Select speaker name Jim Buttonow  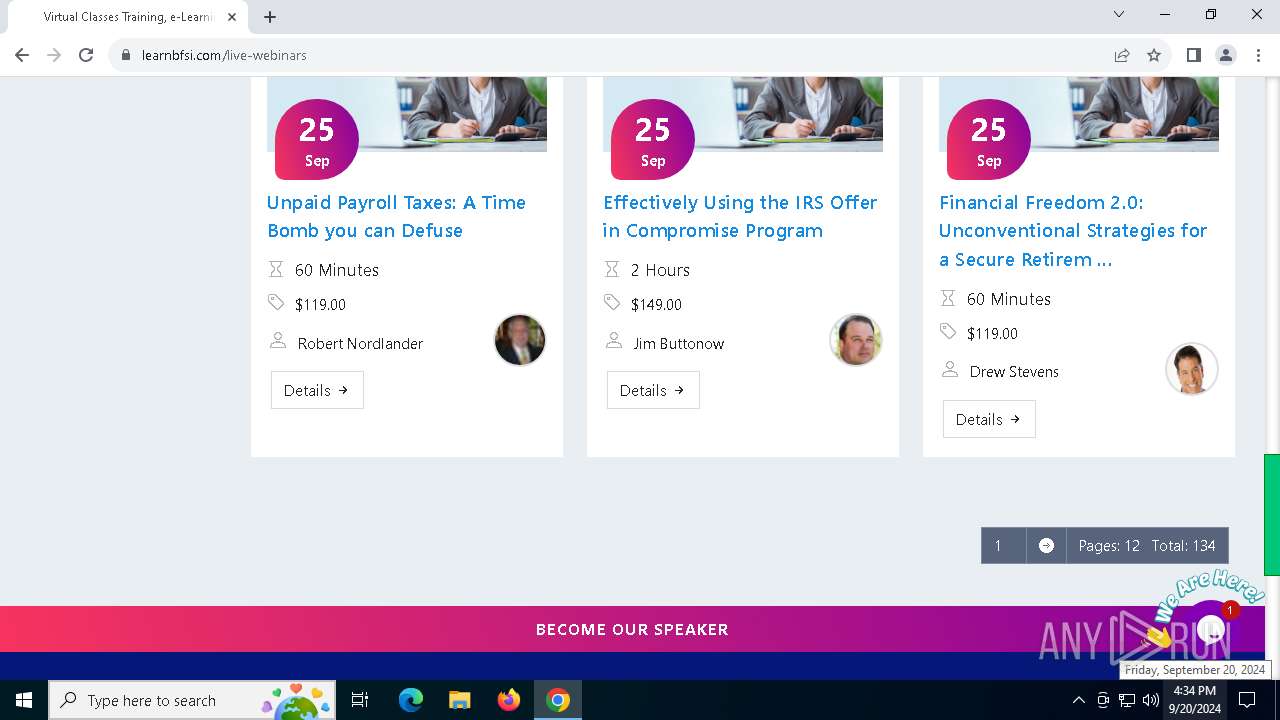click(678, 343)
